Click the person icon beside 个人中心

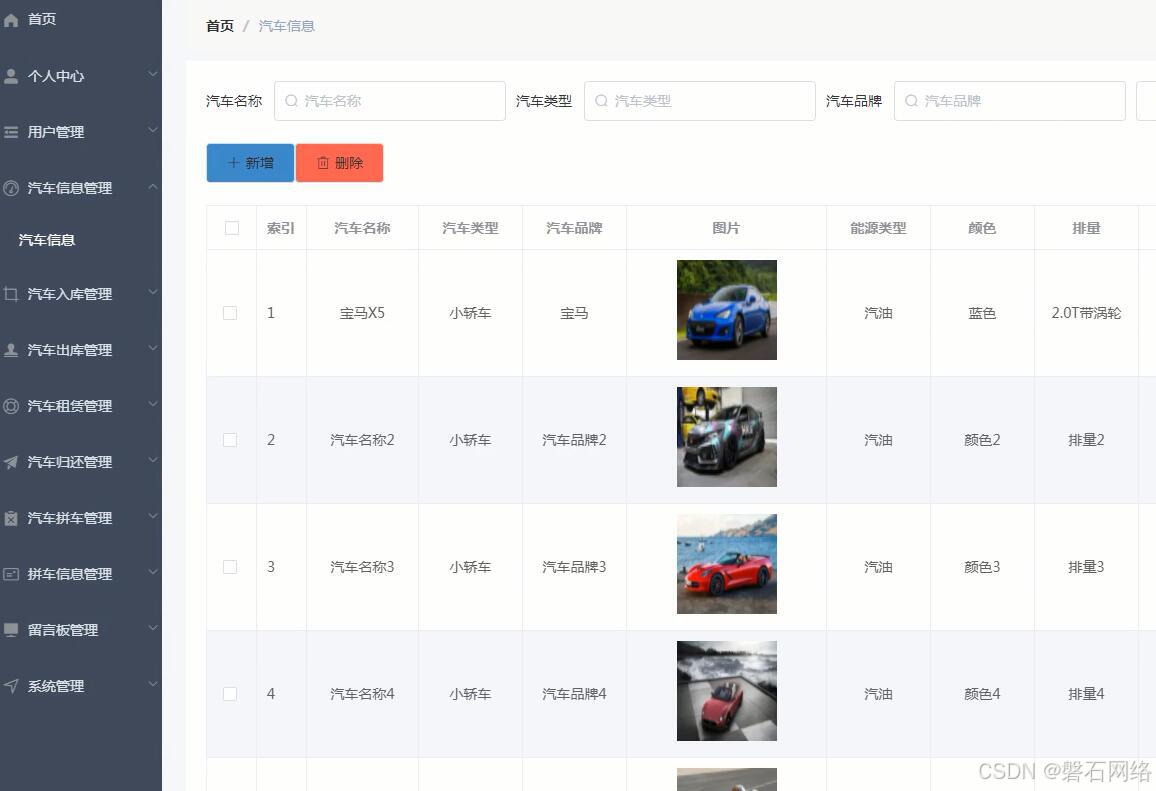[x=11, y=76]
